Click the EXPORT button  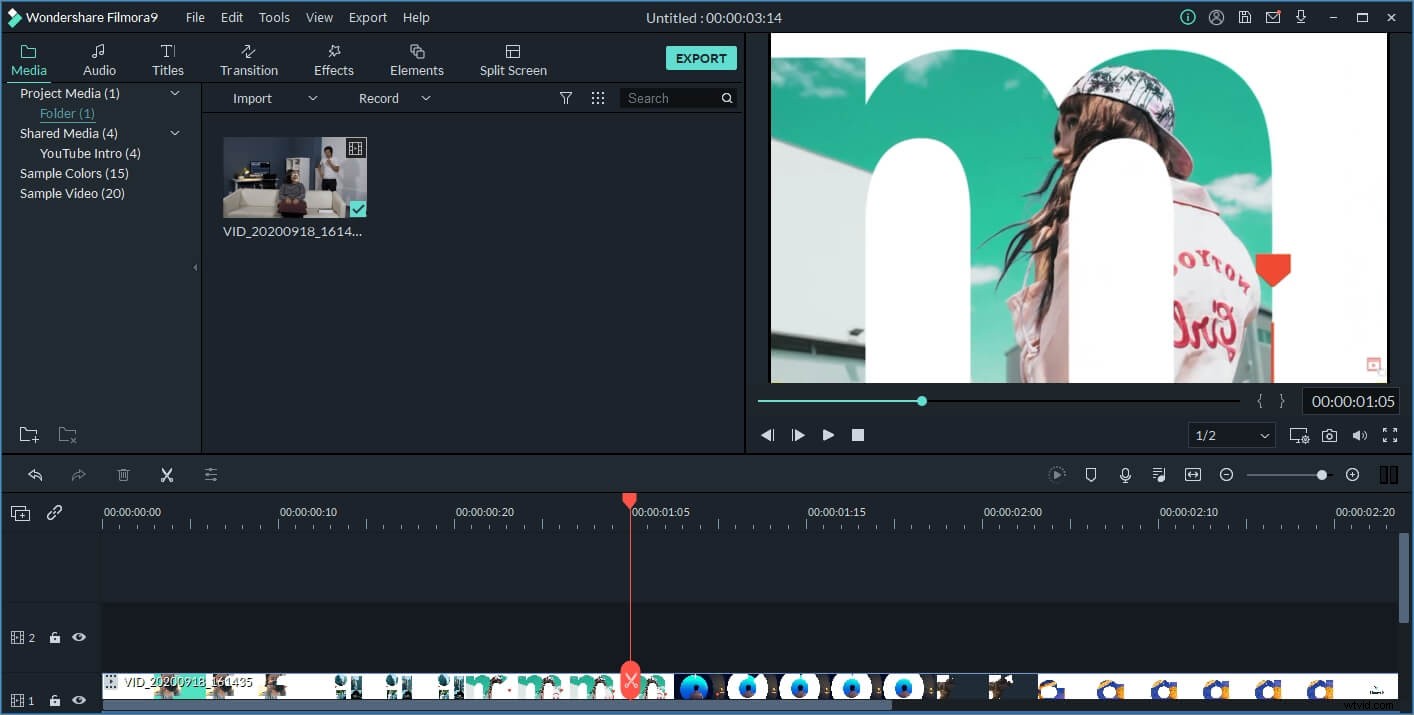click(701, 57)
